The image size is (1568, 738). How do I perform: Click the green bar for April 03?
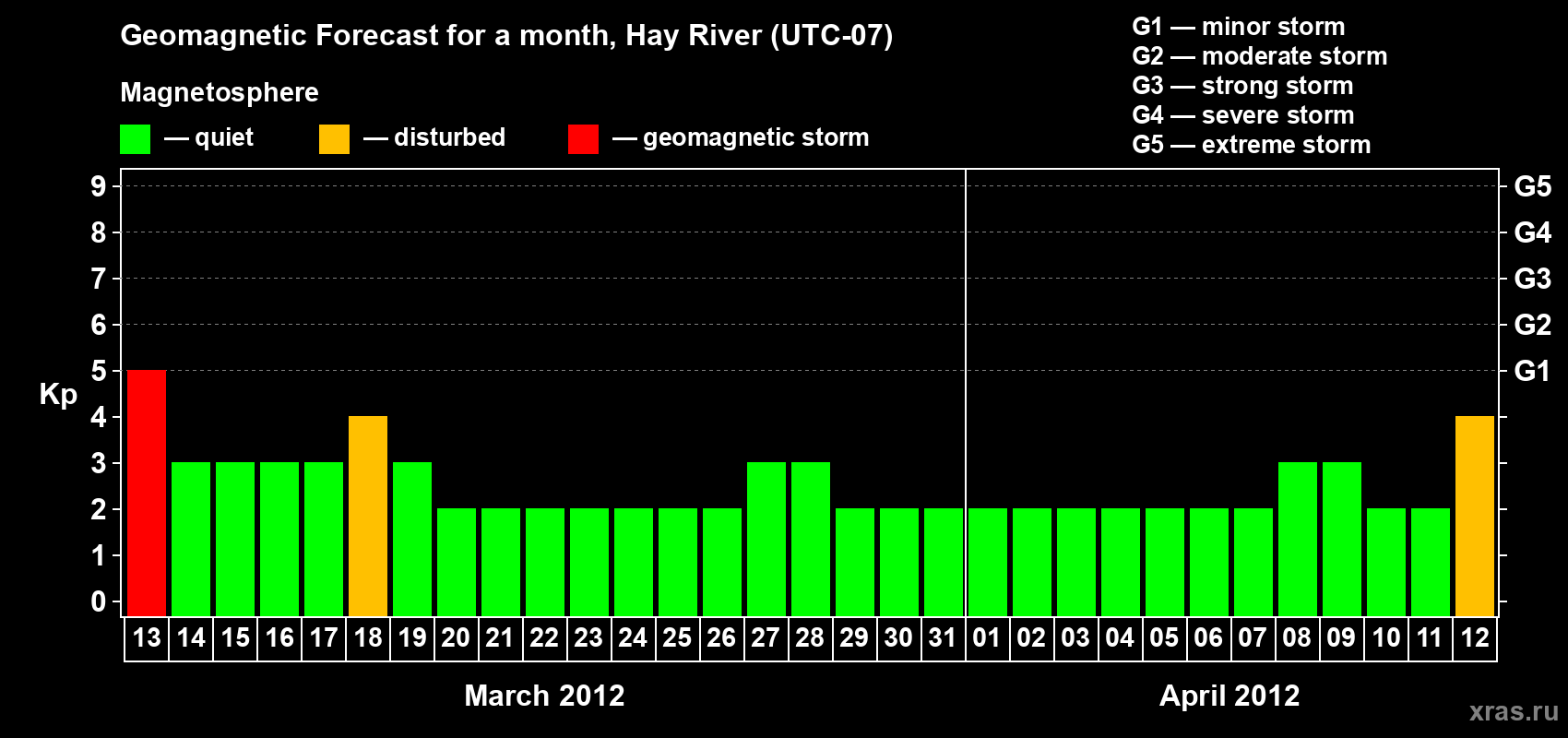[1076, 562]
